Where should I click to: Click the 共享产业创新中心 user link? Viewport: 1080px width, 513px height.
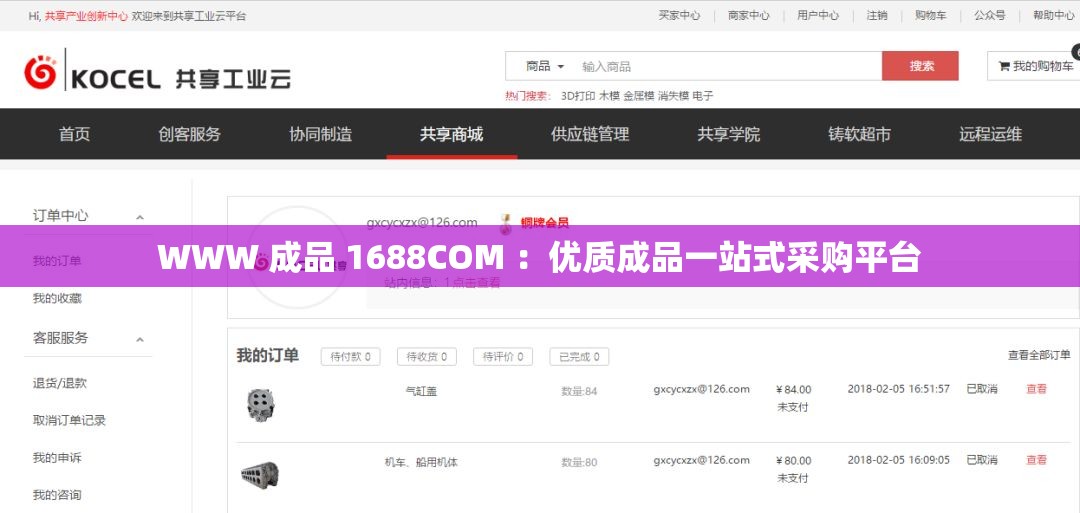click(86, 16)
